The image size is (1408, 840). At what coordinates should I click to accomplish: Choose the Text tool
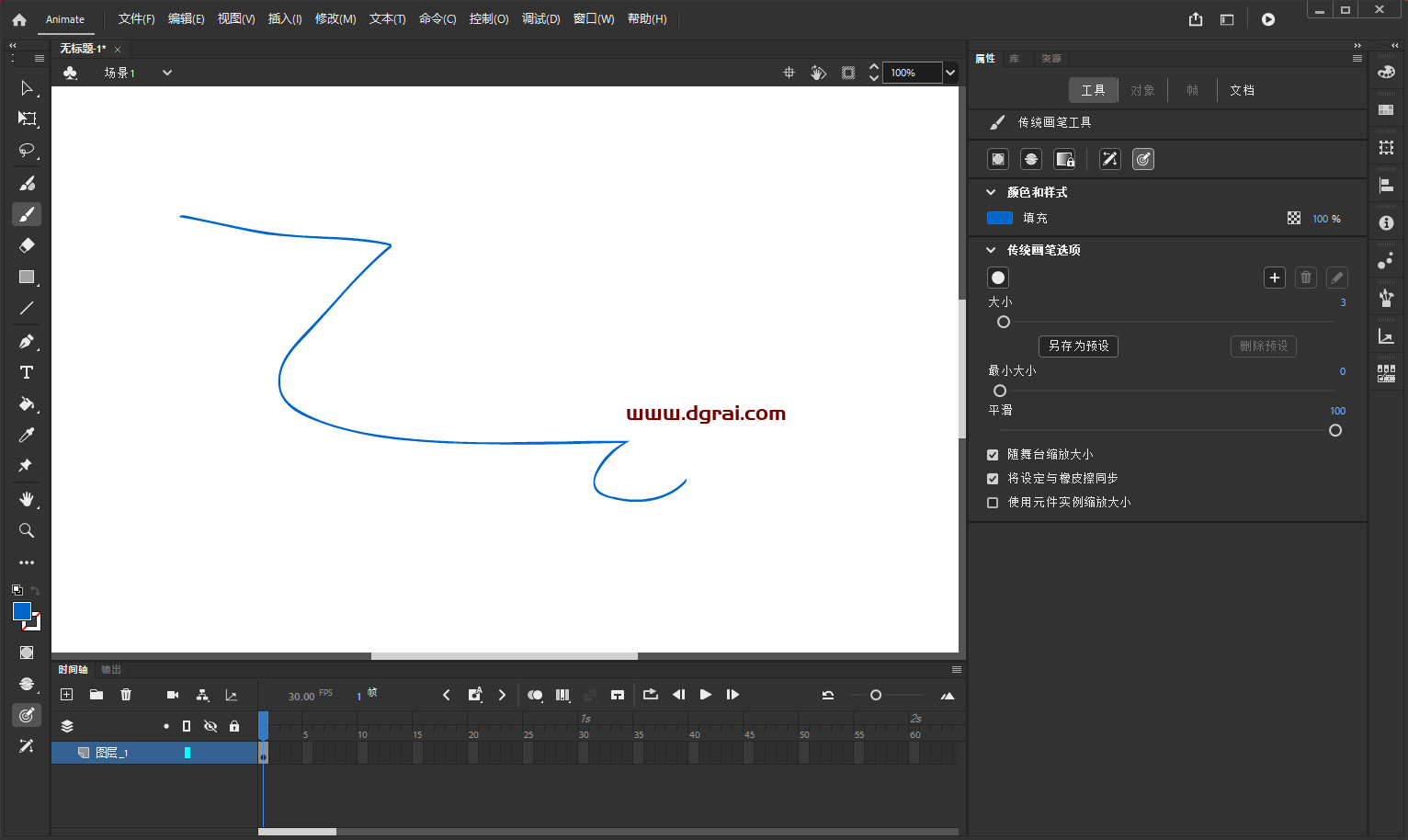(x=27, y=372)
